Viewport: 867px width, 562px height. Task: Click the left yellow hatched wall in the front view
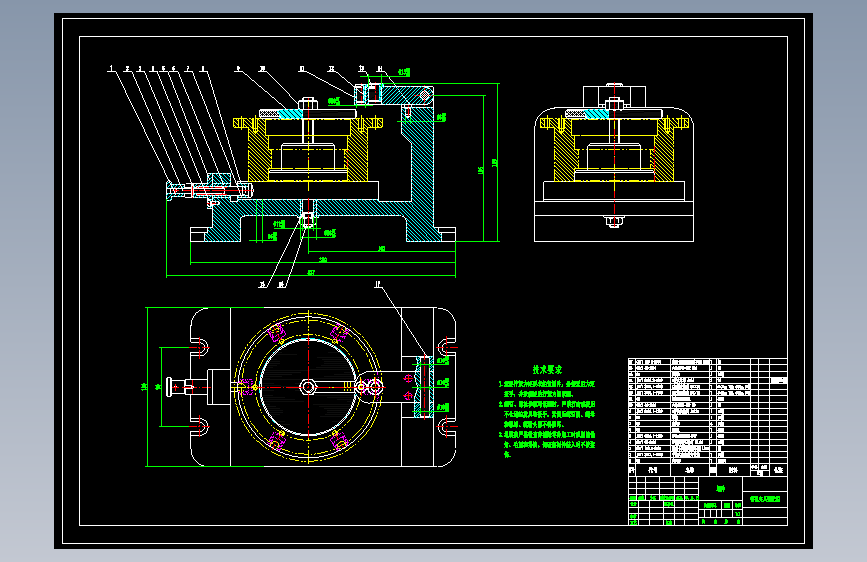pyautogui.click(x=258, y=150)
